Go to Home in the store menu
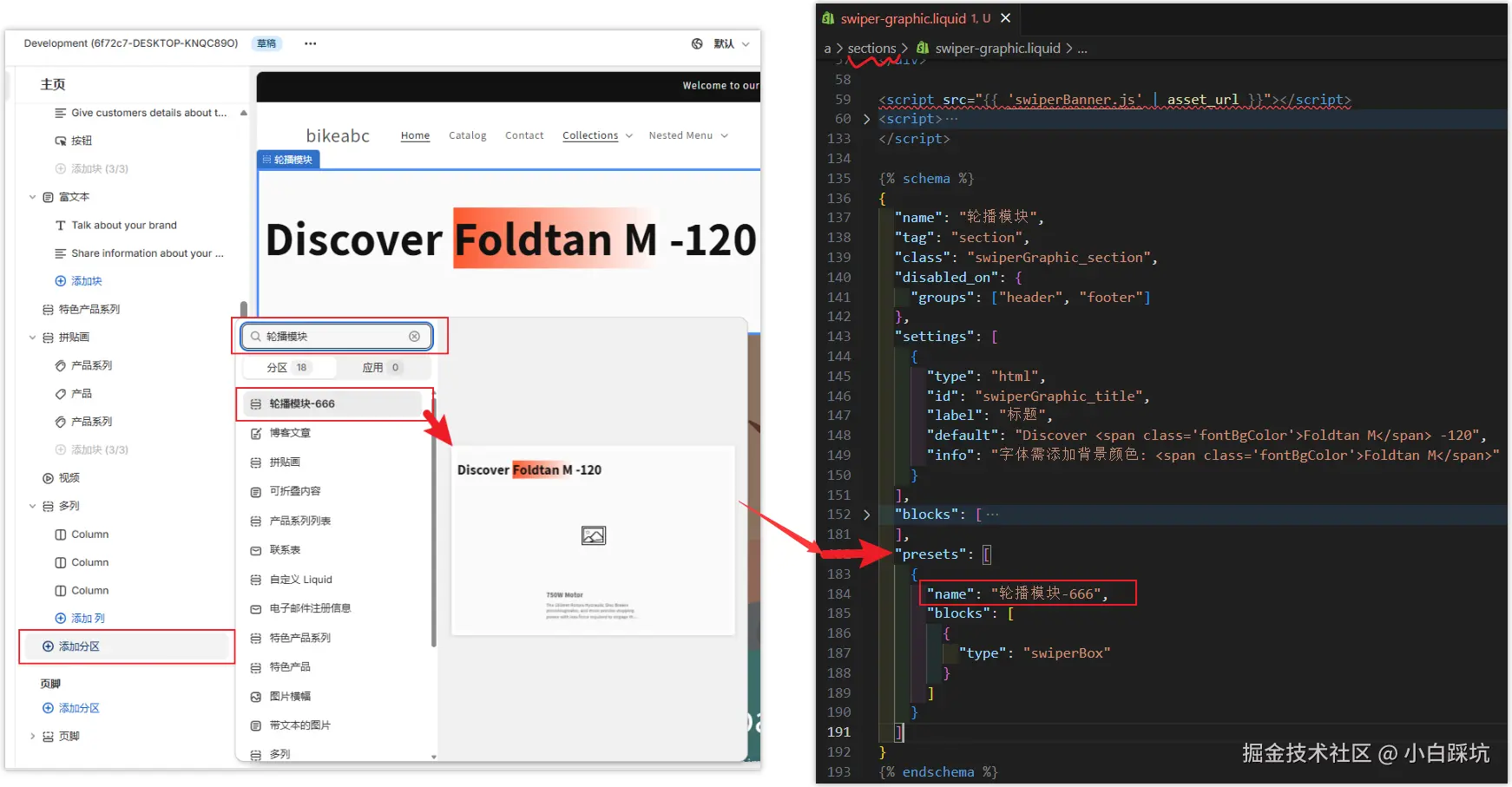The width and height of the screenshot is (1512, 787). pos(415,135)
